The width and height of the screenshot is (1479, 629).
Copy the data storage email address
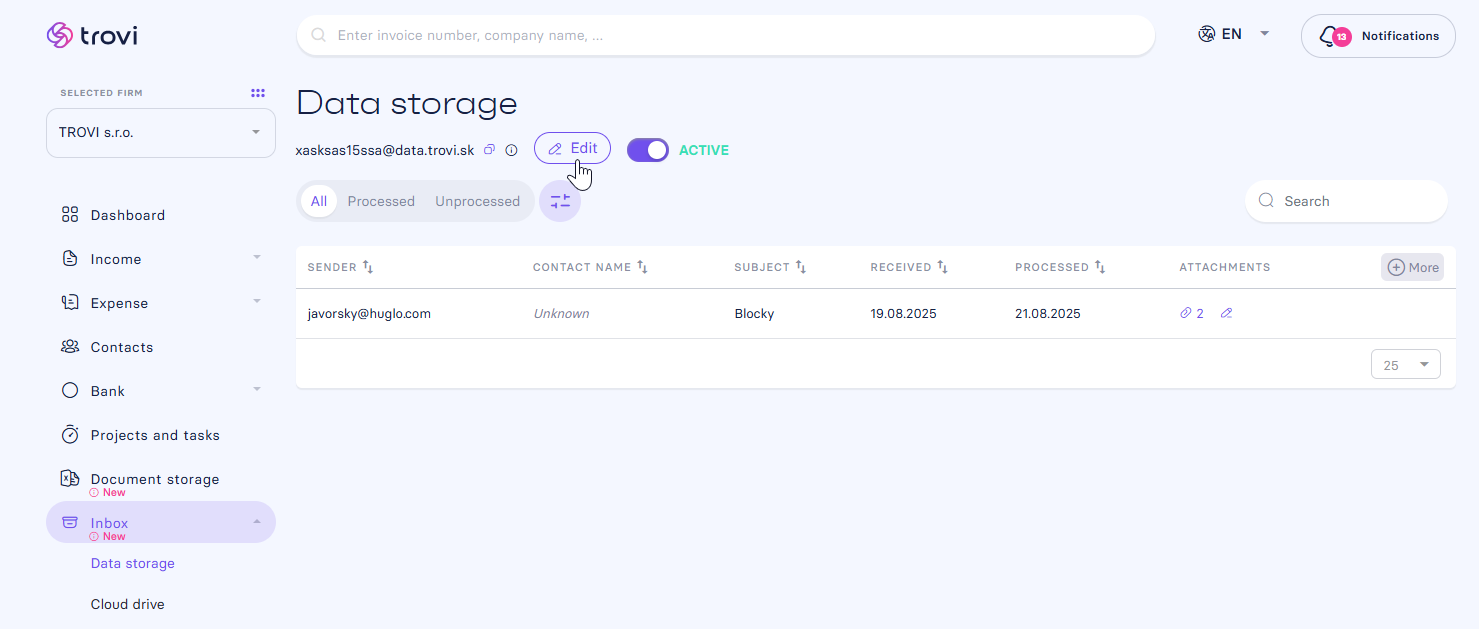pyautogui.click(x=490, y=150)
